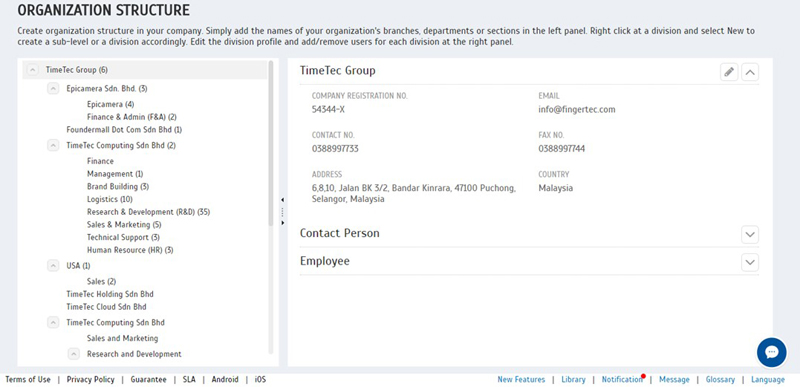Viewport: 800px width, 387px height.
Task: Select Foundermall Dot Com Sdn Bhd (1)
Action: coord(124,130)
